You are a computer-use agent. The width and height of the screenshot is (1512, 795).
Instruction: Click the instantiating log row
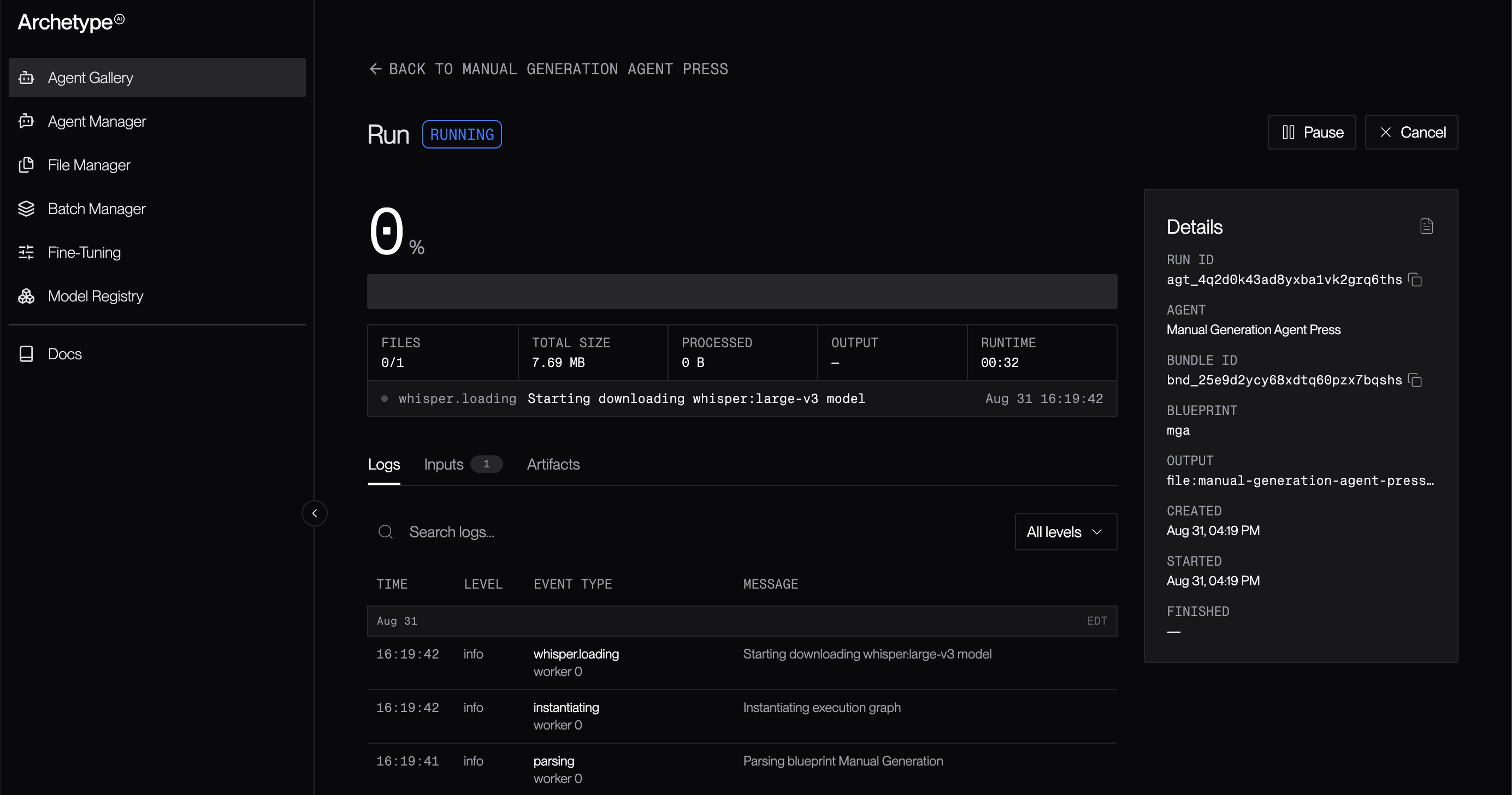pyautogui.click(x=742, y=716)
